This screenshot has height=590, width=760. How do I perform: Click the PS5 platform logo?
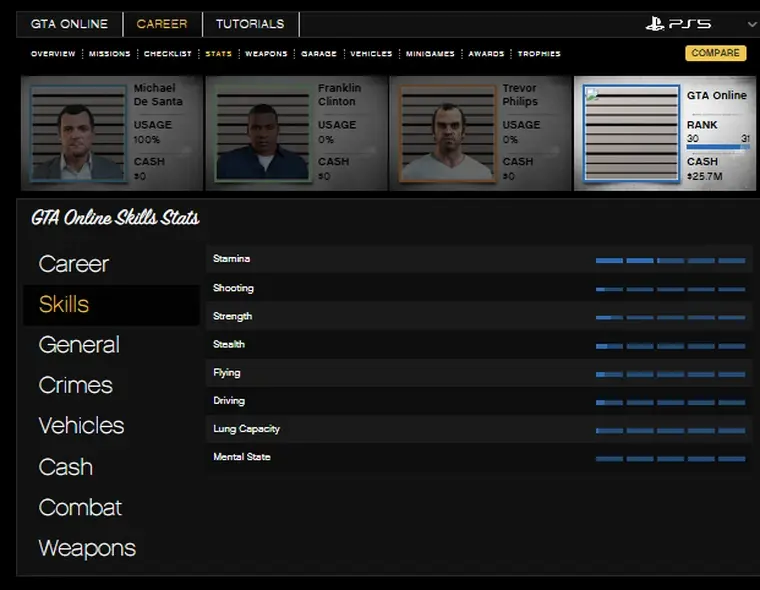(679, 24)
